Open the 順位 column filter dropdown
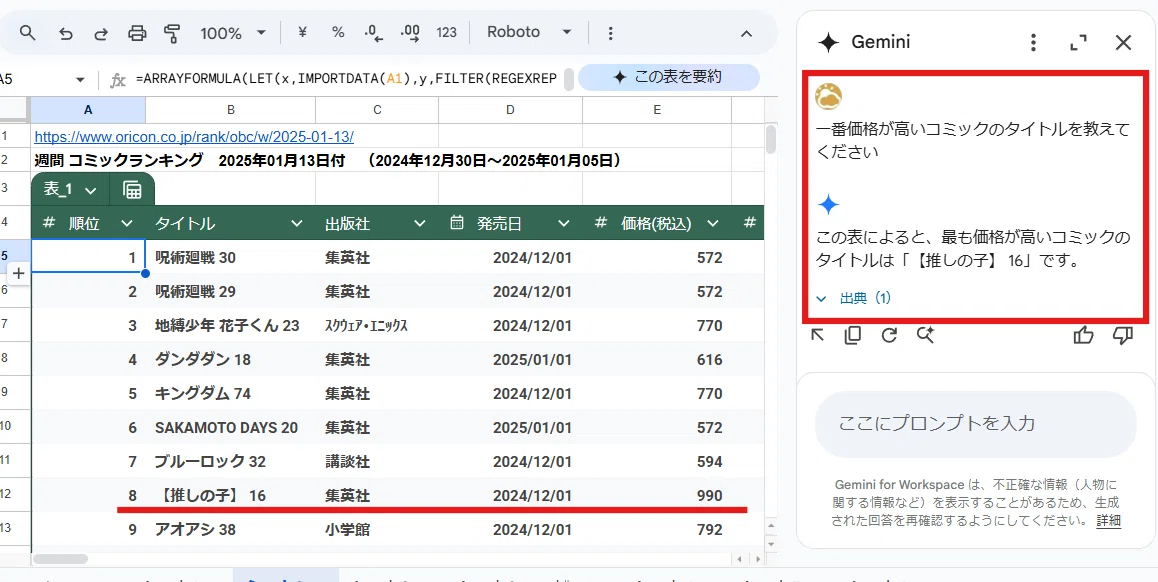 point(126,223)
